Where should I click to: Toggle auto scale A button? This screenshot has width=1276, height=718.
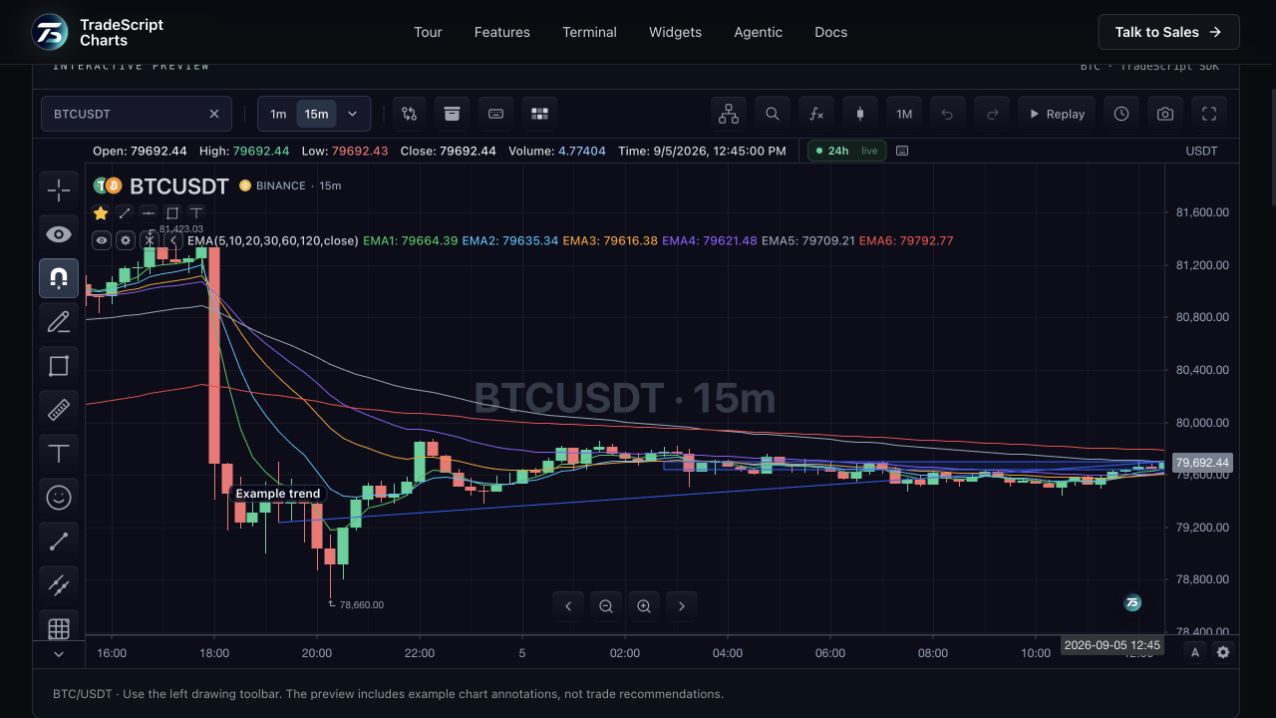(1195, 652)
